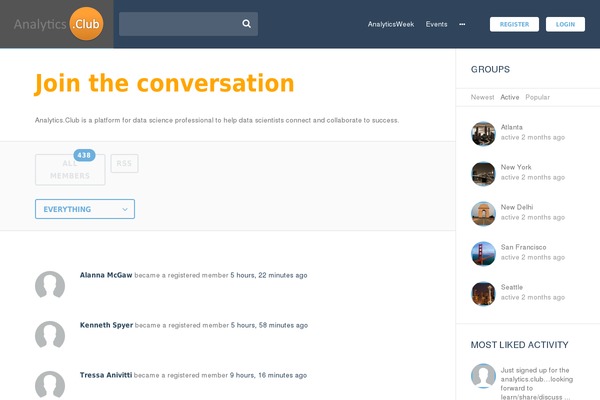Click the Analytics.Club logo
Viewport: 600px width, 400px height.
[58, 24]
